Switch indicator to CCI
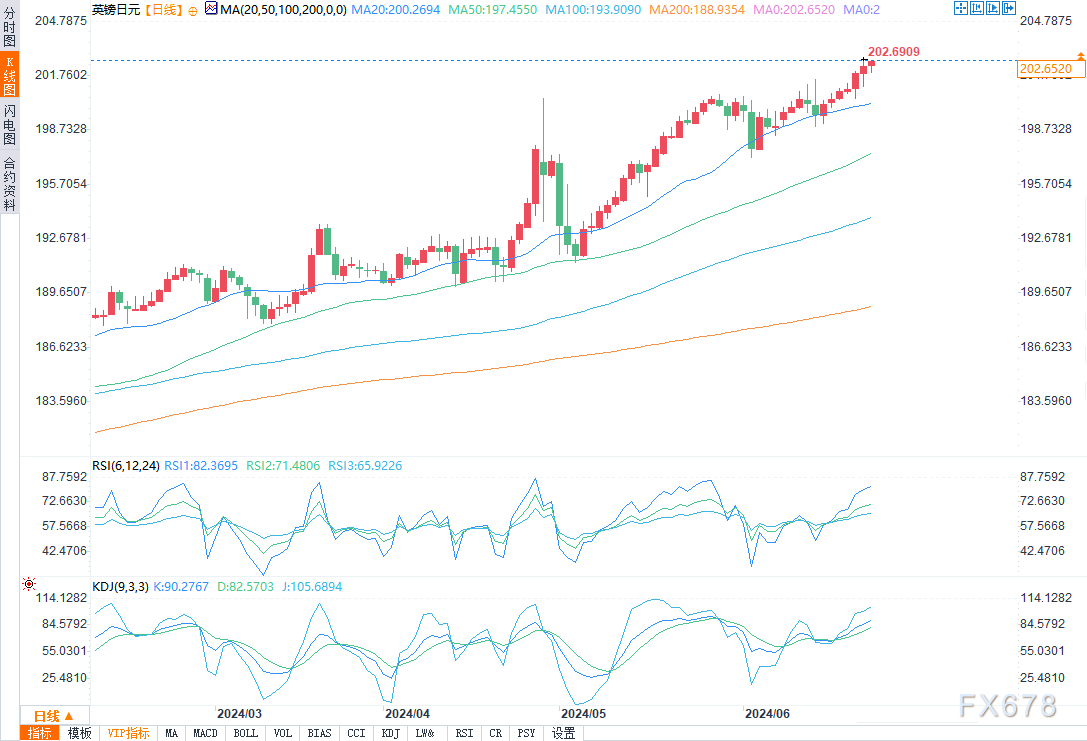This screenshot has height=741, width=1087. click(356, 733)
